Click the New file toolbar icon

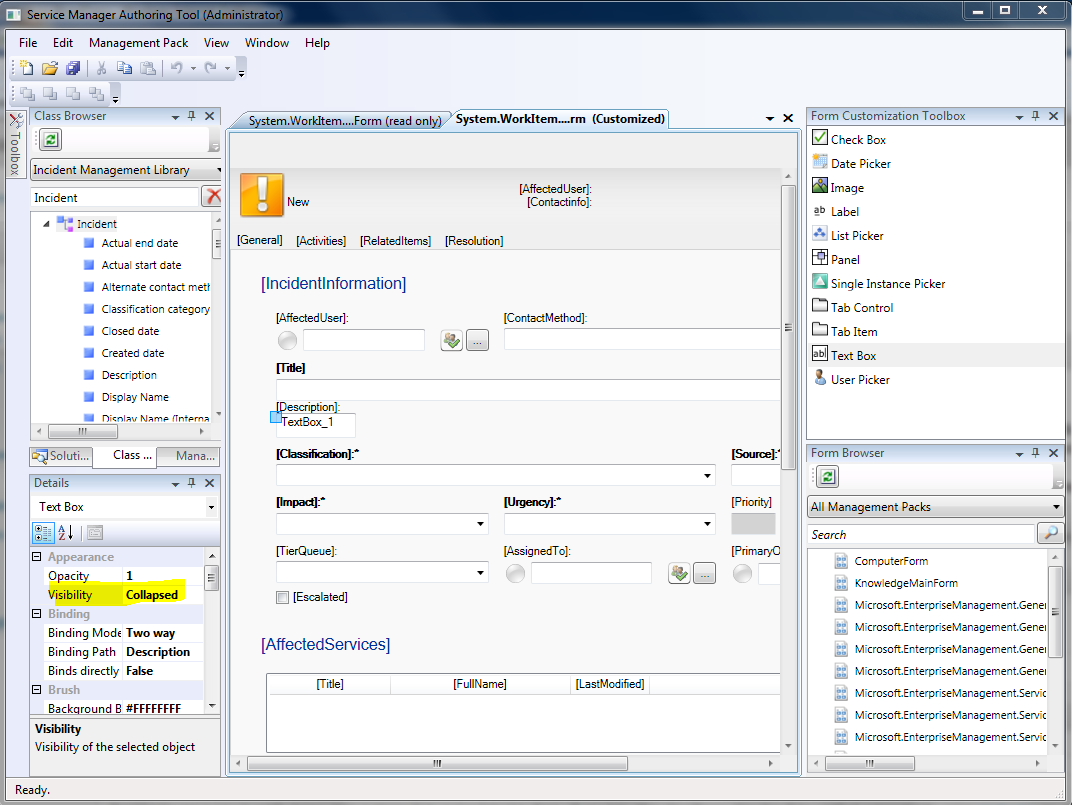click(x=27, y=68)
